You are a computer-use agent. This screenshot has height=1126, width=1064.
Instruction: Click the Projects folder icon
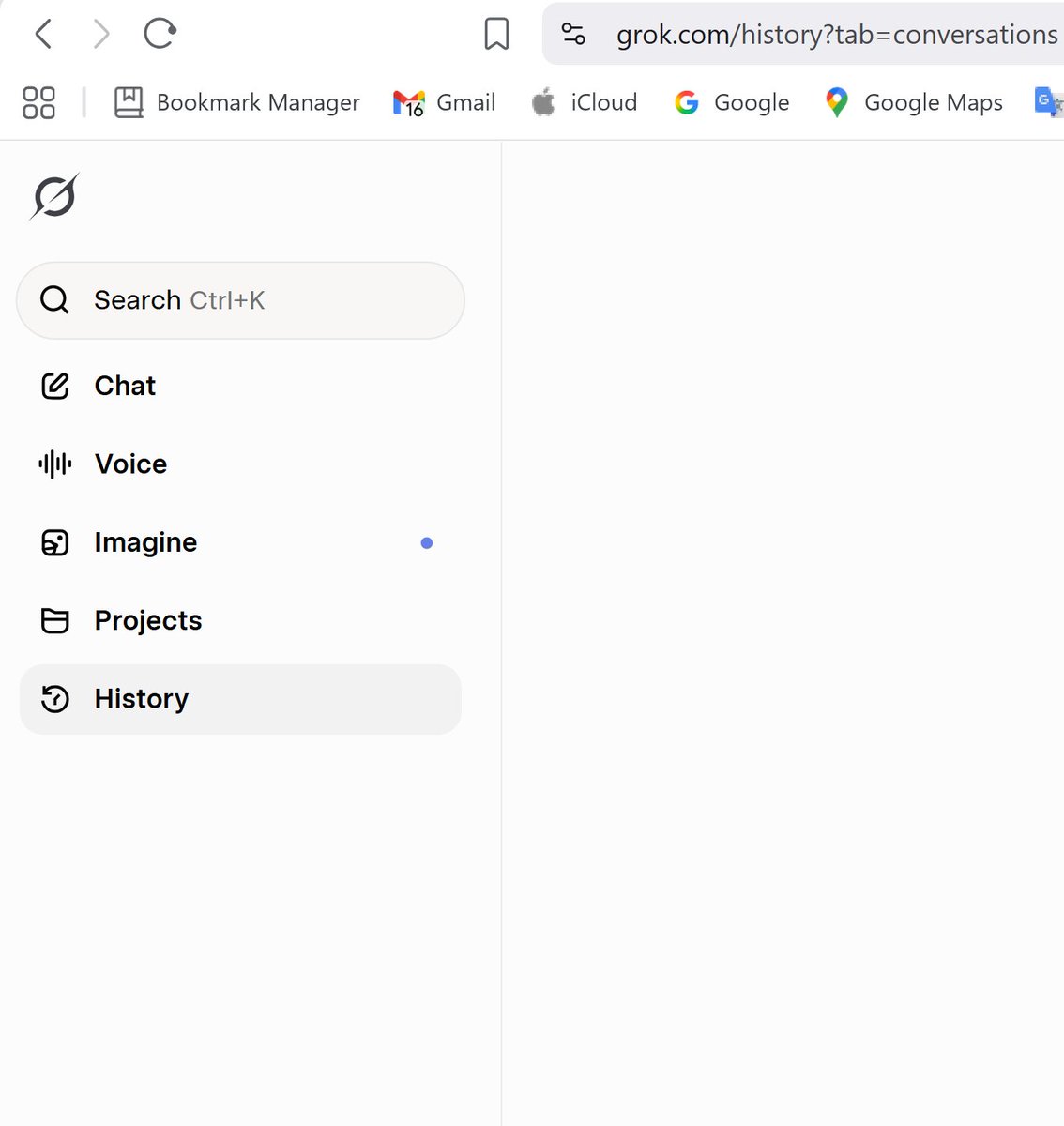click(x=55, y=620)
